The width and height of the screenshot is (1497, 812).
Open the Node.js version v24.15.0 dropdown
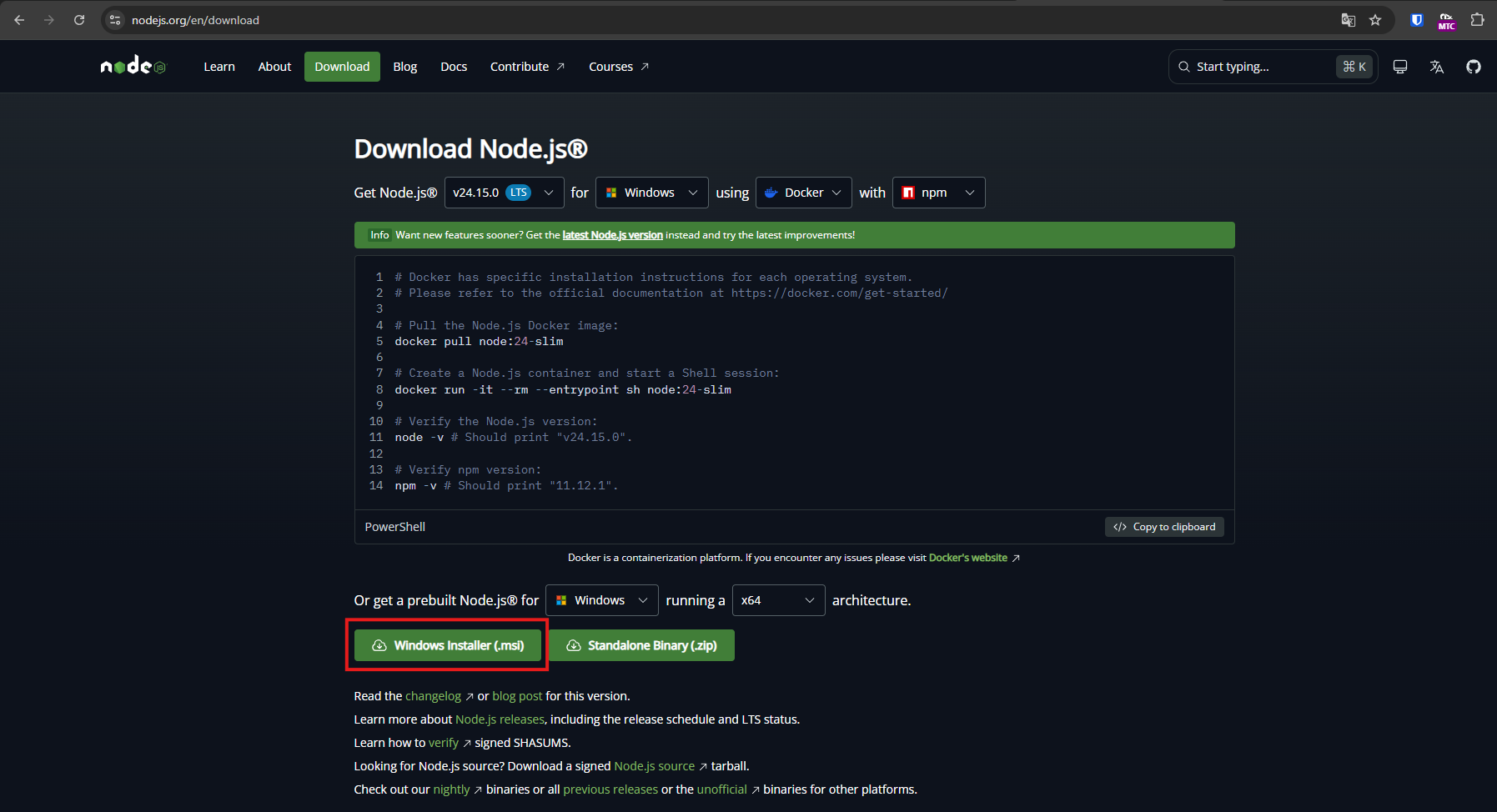click(504, 193)
